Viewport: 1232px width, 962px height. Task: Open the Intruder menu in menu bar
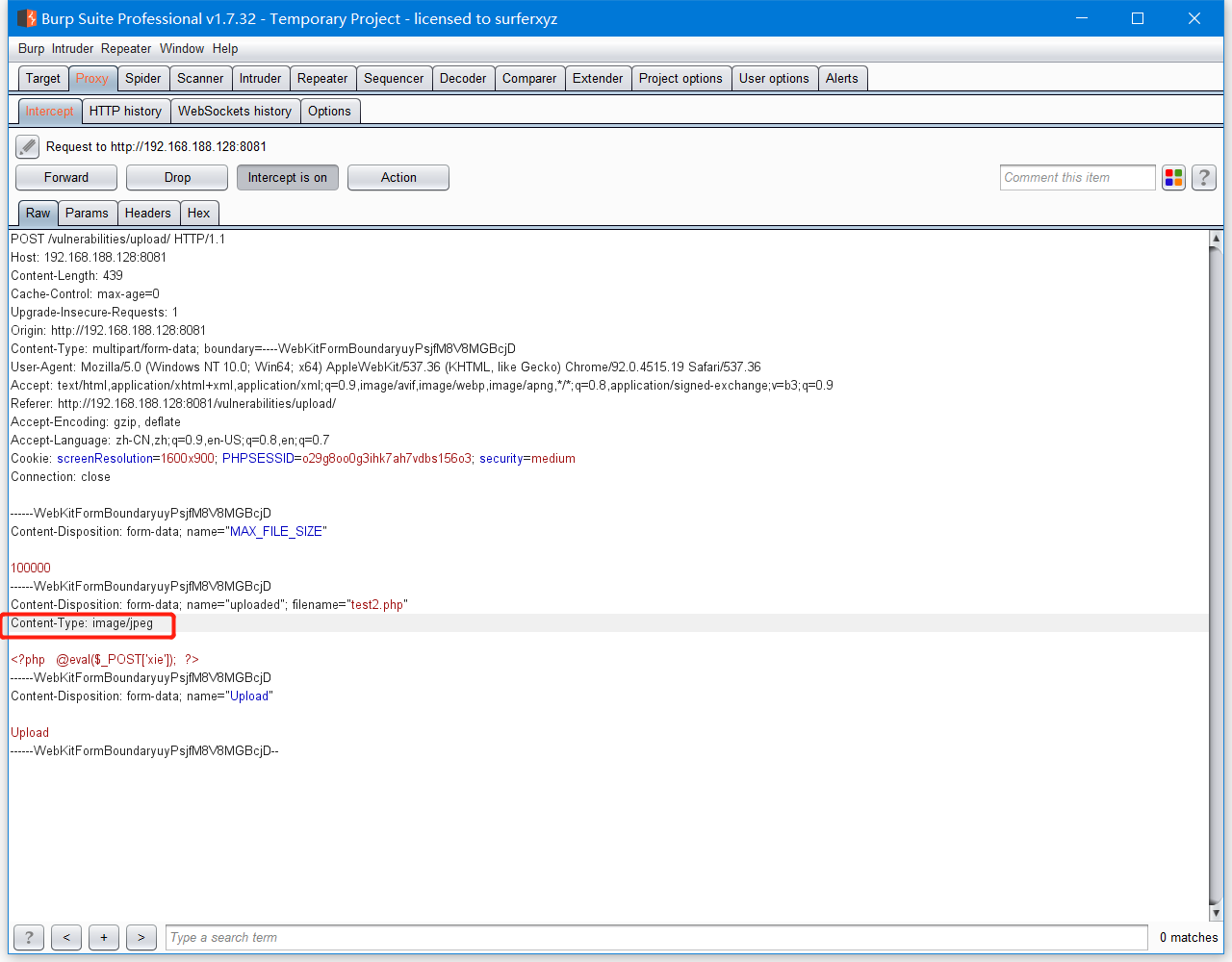point(73,49)
